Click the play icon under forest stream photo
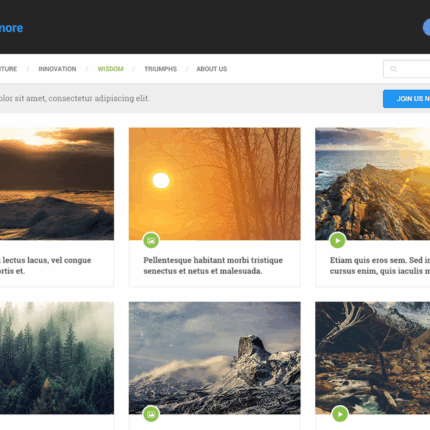This screenshot has width=430, height=430. [340, 414]
